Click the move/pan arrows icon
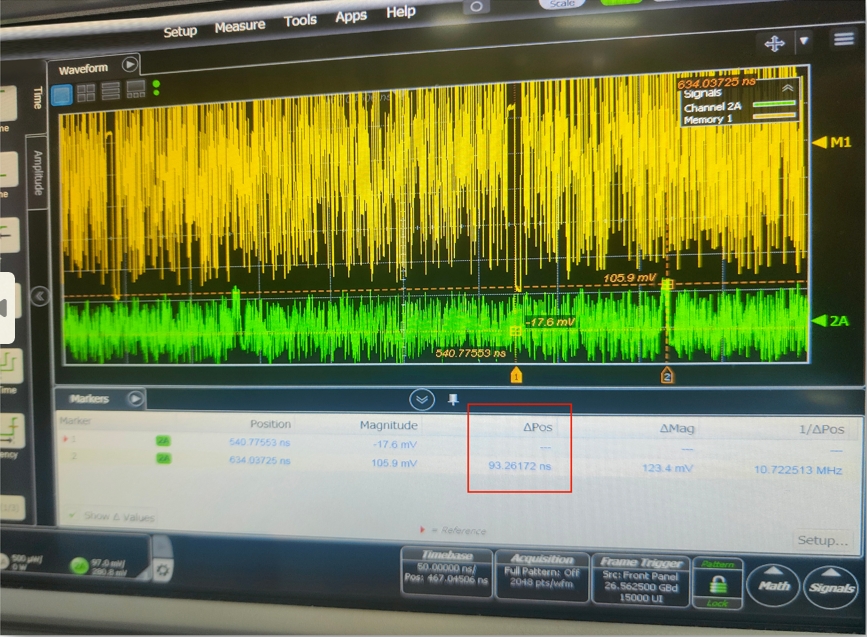This screenshot has height=637, width=867. 774,43
